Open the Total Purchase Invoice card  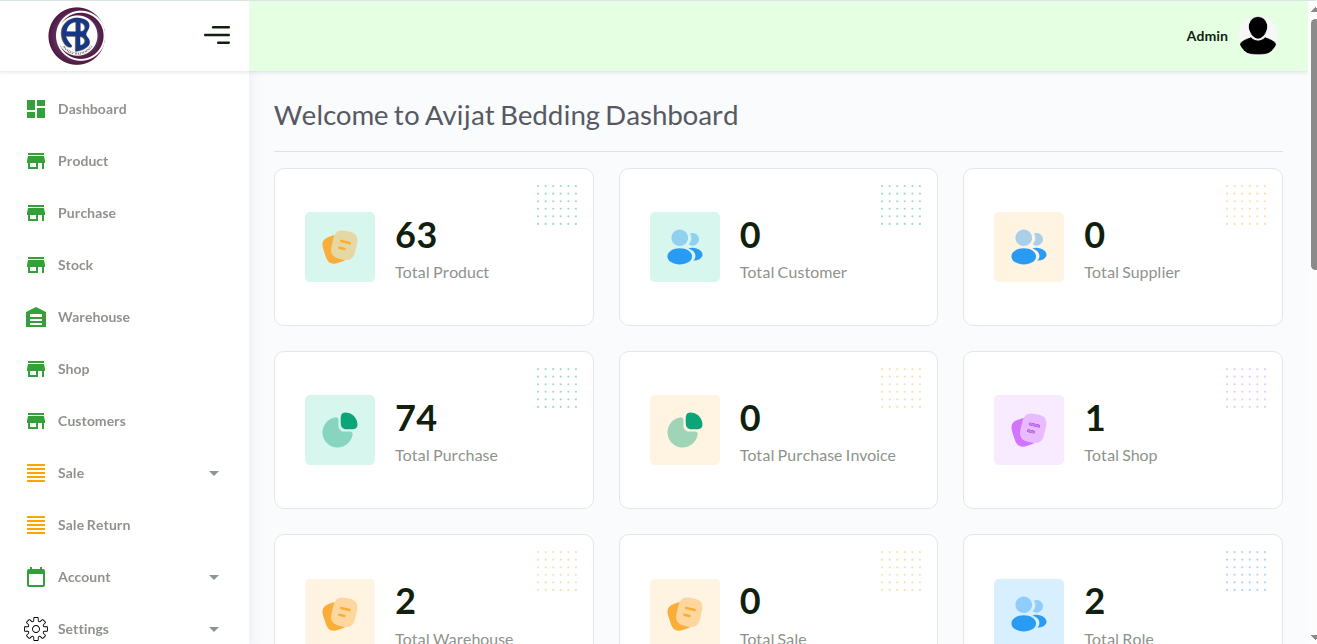point(778,430)
